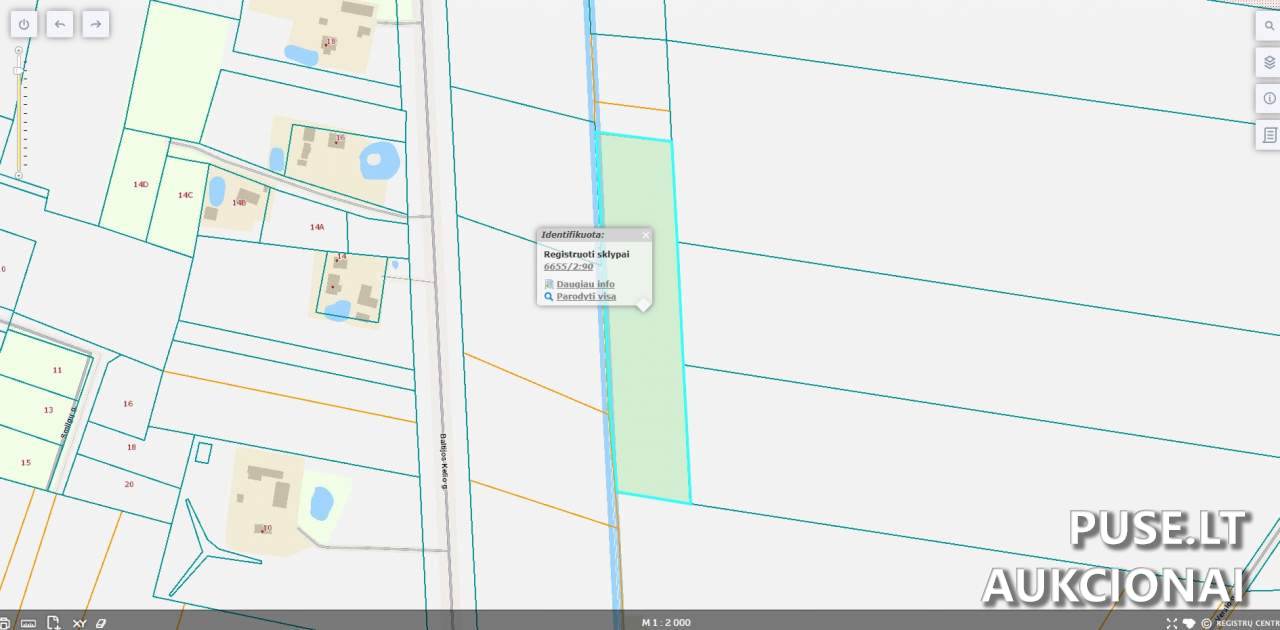1280x630 pixels.
Task: Go back to previous map extent
Action: tap(60, 24)
